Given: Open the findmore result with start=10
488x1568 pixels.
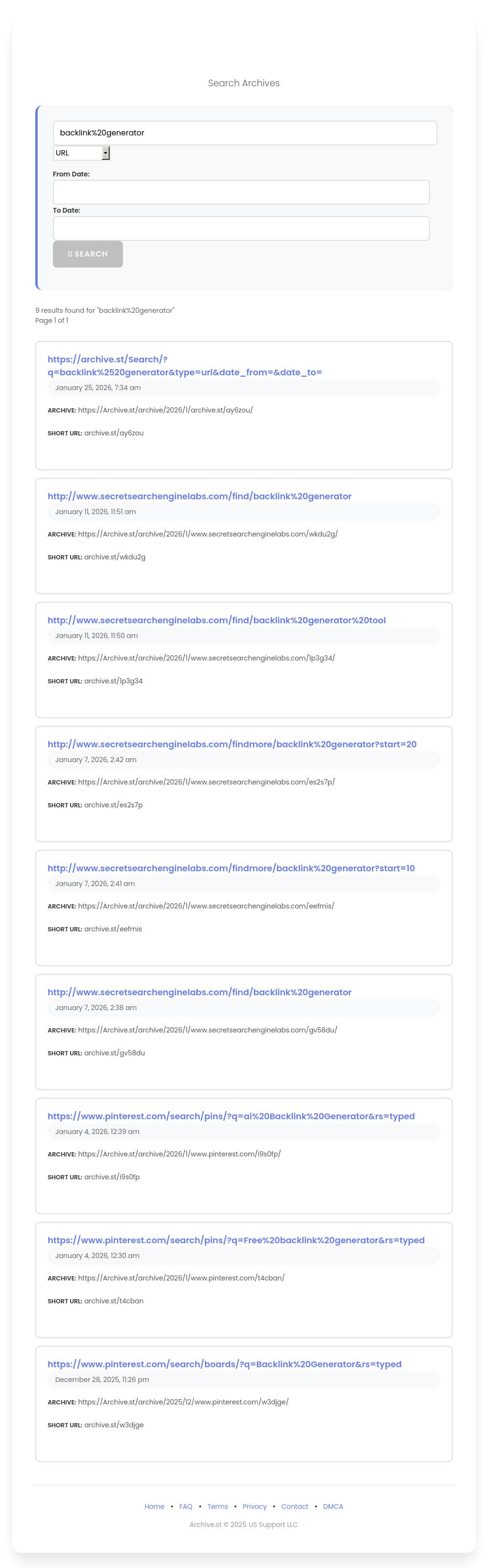Looking at the screenshot, I should tap(231, 868).
